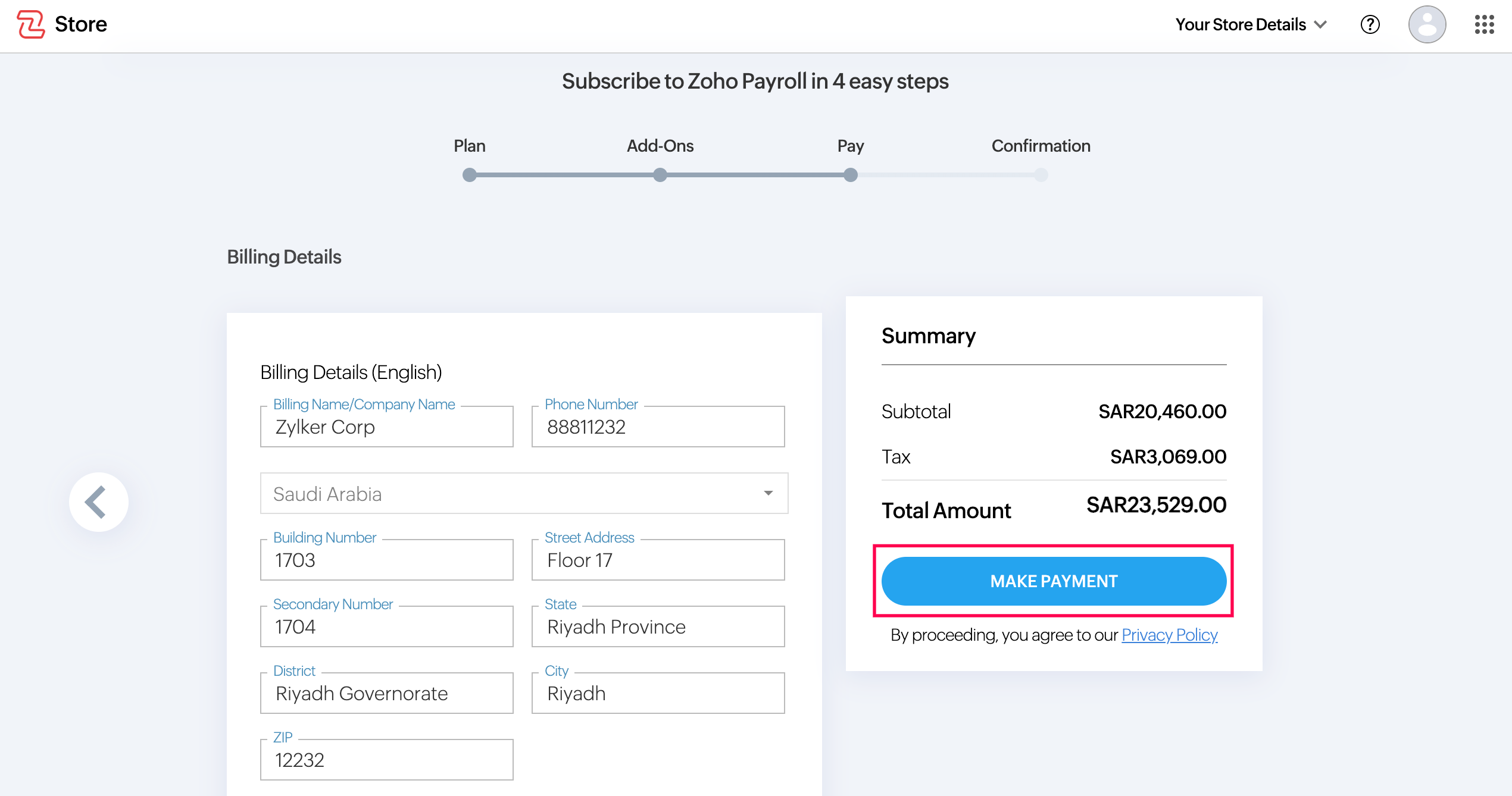This screenshot has width=1512, height=796.
Task: Click the Phone Number field
Action: tap(657, 427)
